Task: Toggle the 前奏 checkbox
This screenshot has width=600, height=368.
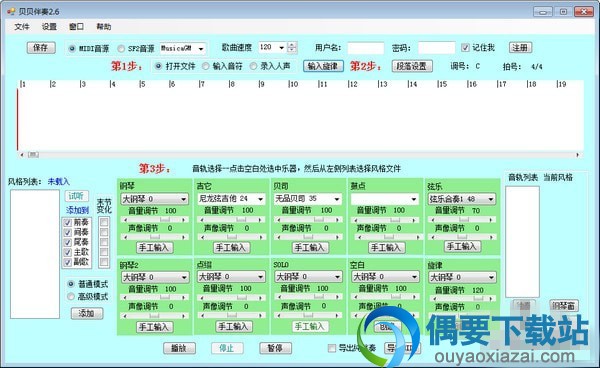Action: tap(68, 223)
